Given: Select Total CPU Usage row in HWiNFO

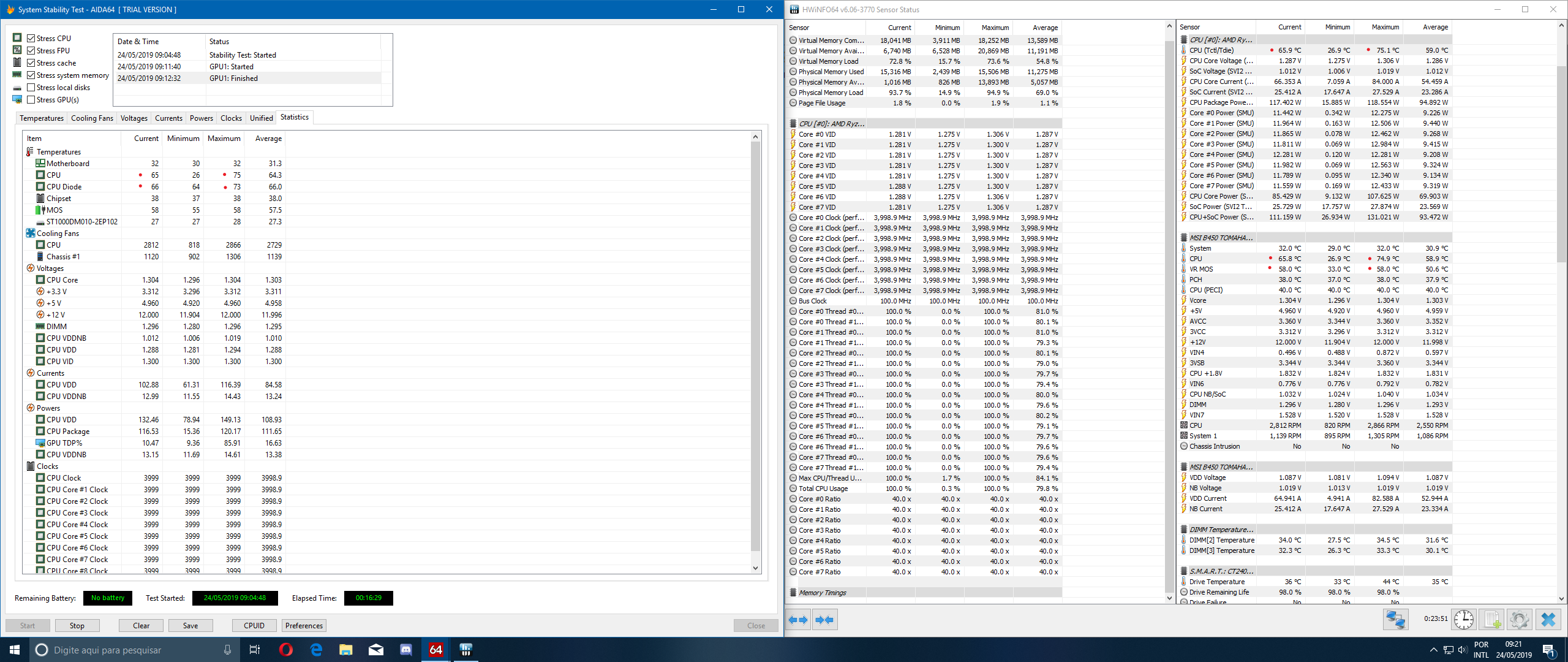Looking at the screenshot, I should tap(925, 489).
